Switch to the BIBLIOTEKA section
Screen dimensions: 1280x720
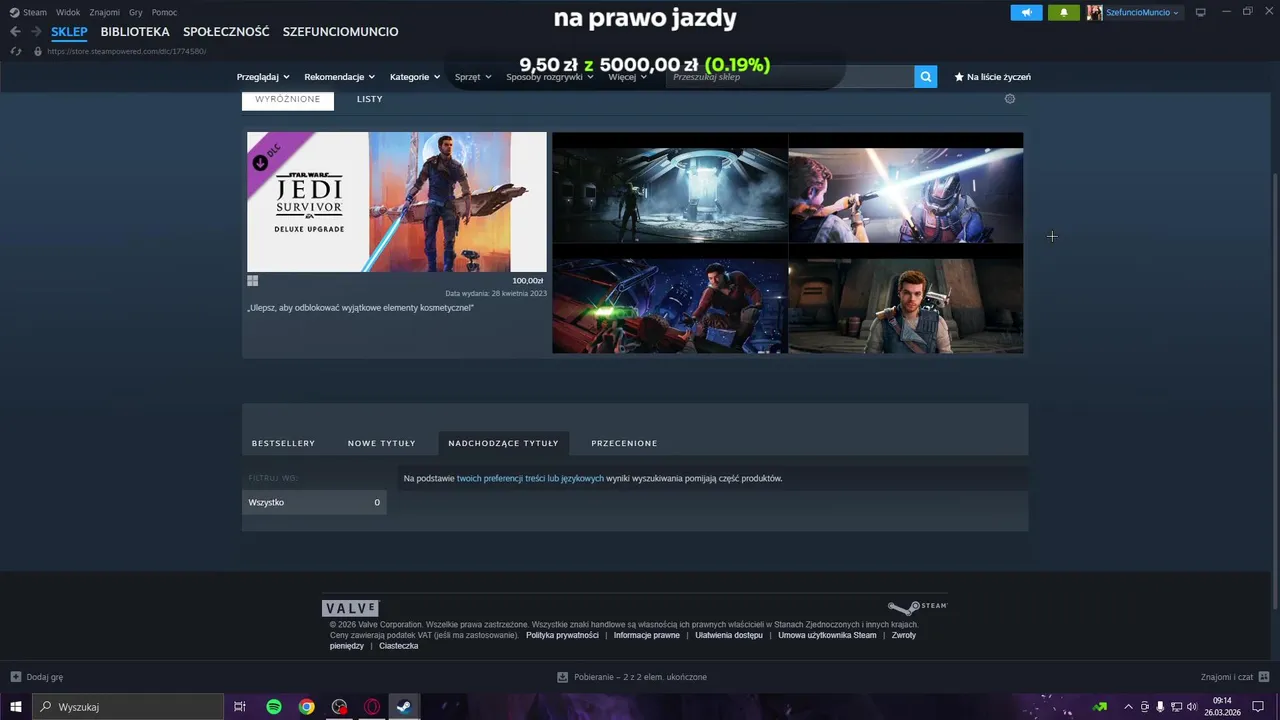tap(135, 32)
